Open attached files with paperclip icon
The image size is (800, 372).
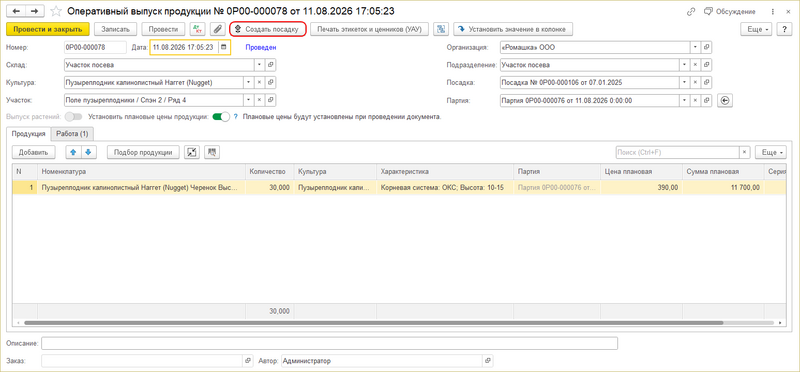click(x=217, y=30)
